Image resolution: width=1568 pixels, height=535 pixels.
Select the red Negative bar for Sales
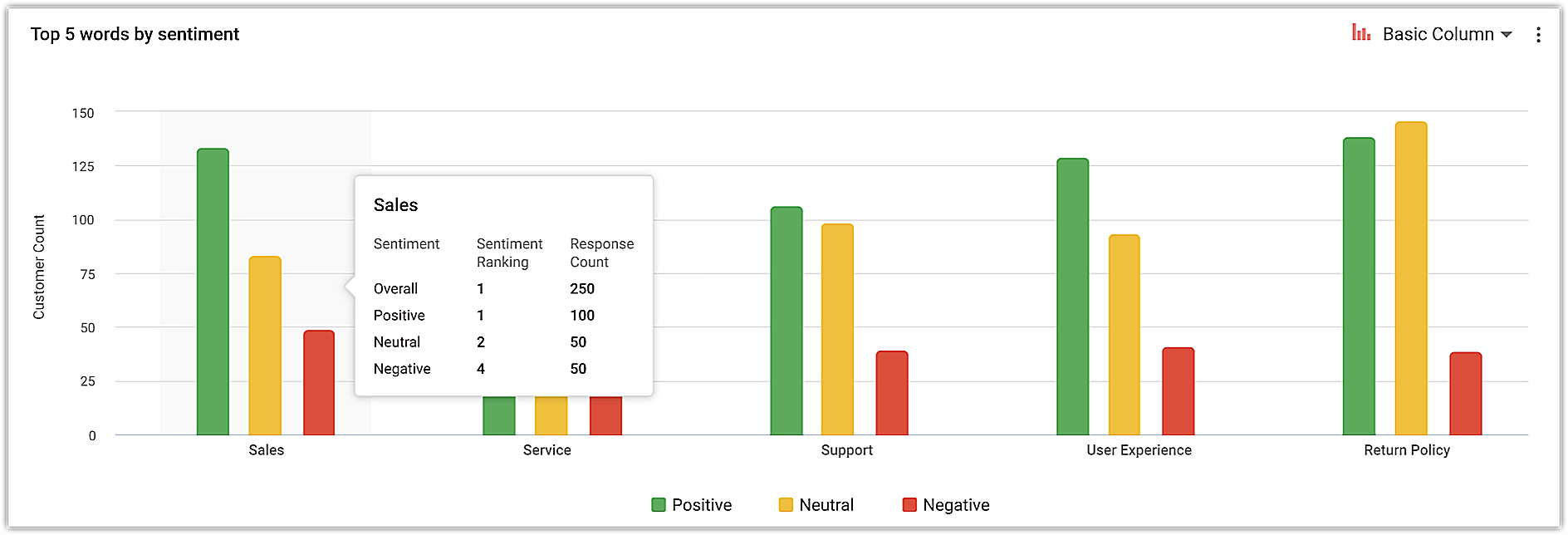[319, 382]
